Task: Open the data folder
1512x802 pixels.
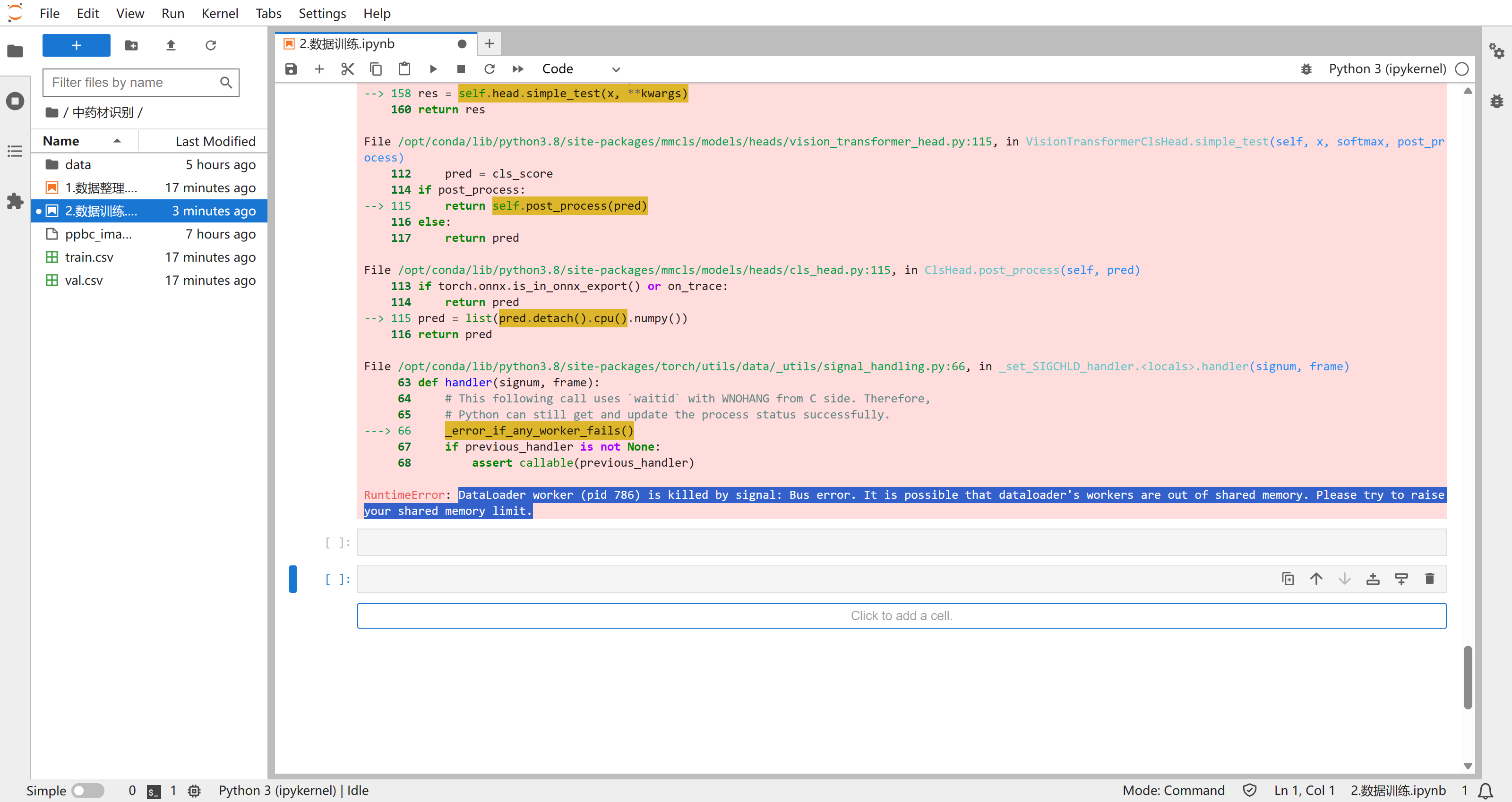Action: pos(150,165)
